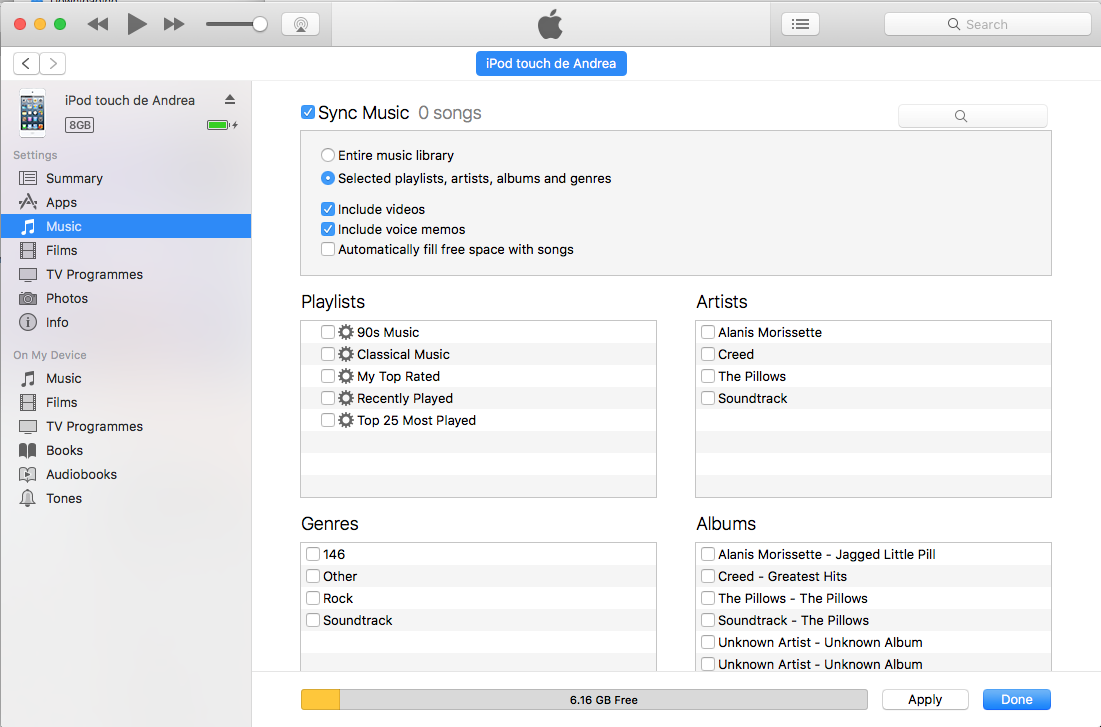Check genre Soundtrack
Screen dimensions: 1101x727
[x=313, y=620]
